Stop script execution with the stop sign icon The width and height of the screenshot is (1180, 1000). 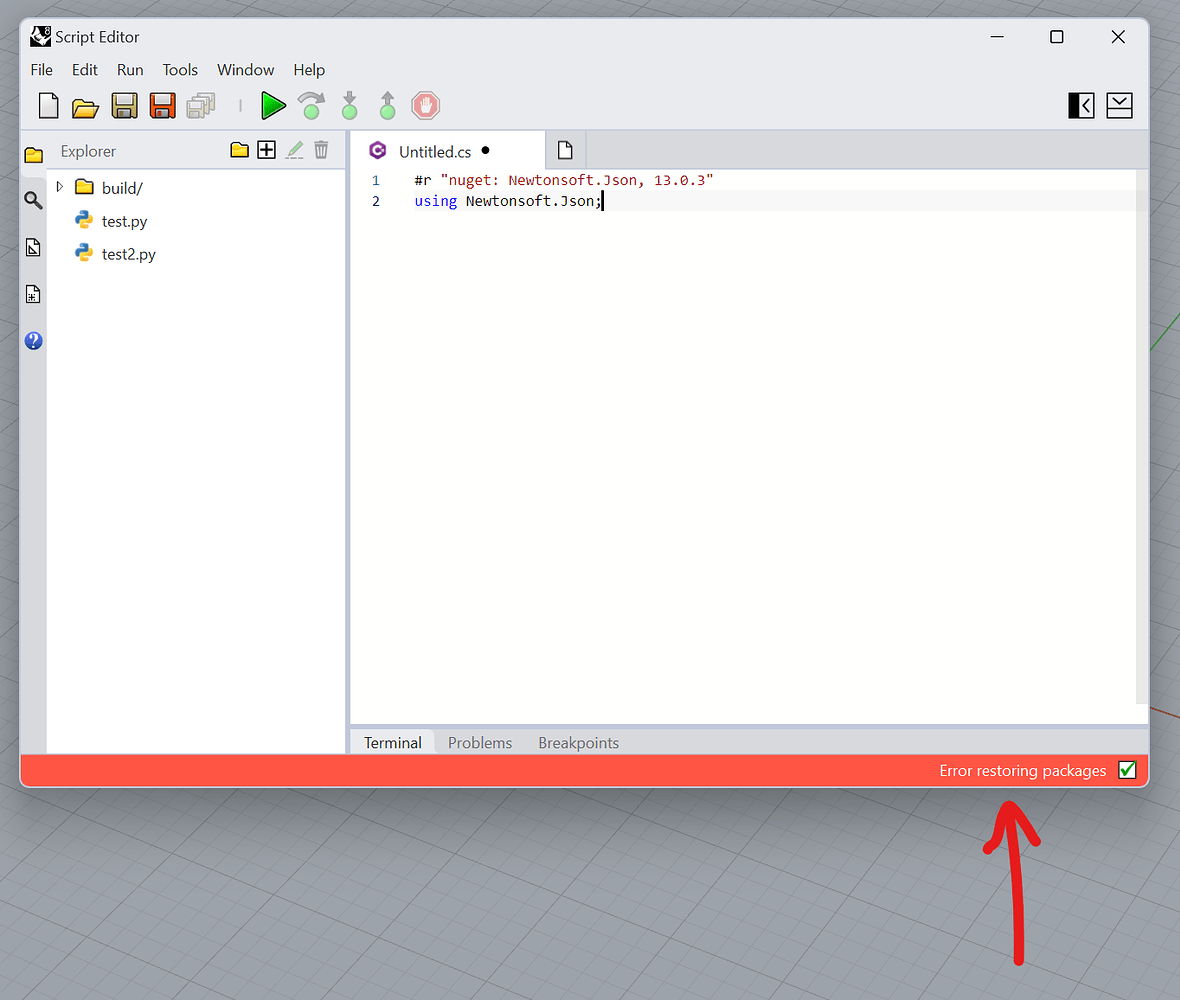(425, 105)
